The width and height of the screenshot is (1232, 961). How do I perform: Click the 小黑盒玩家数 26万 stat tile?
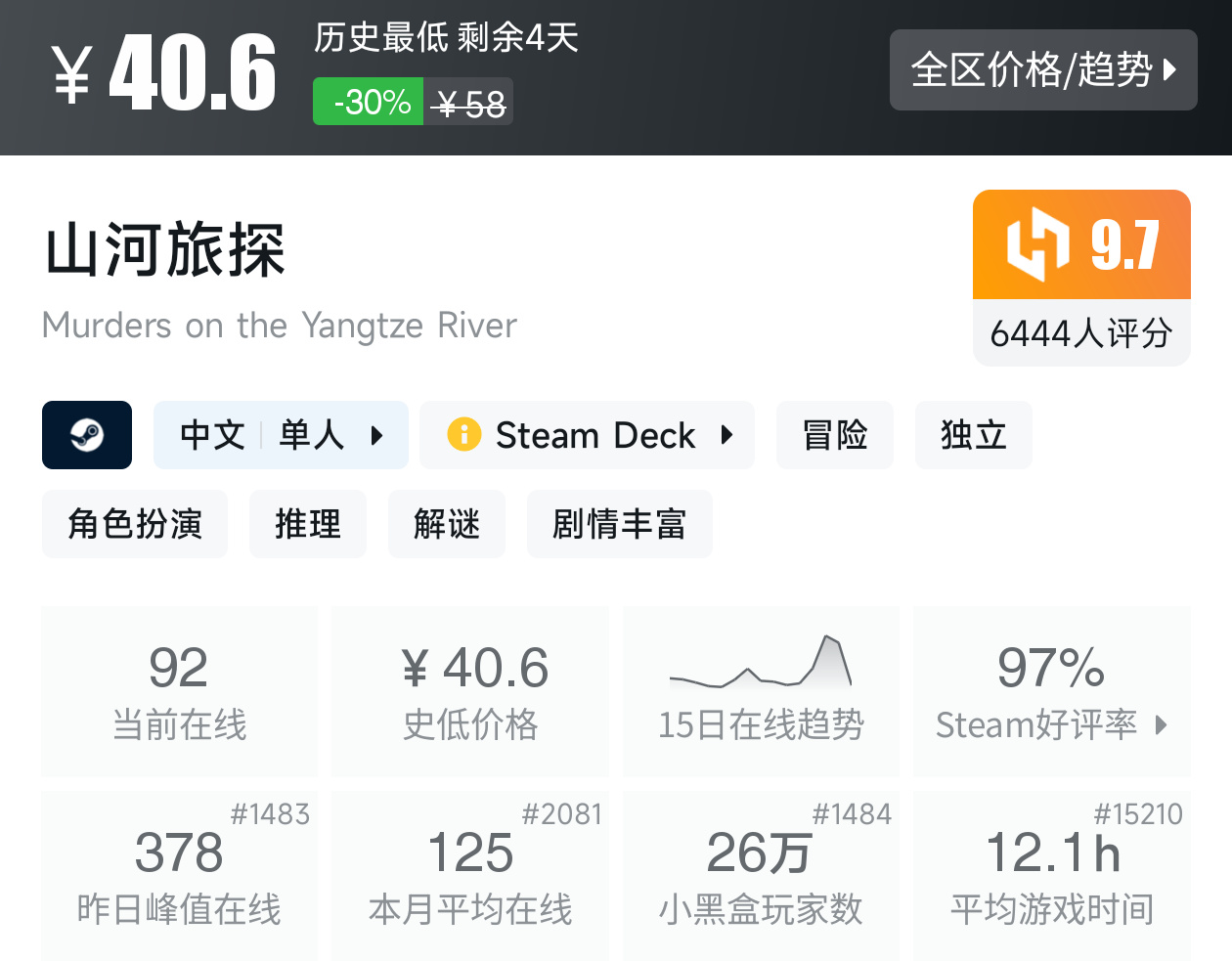pyautogui.click(x=761, y=875)
